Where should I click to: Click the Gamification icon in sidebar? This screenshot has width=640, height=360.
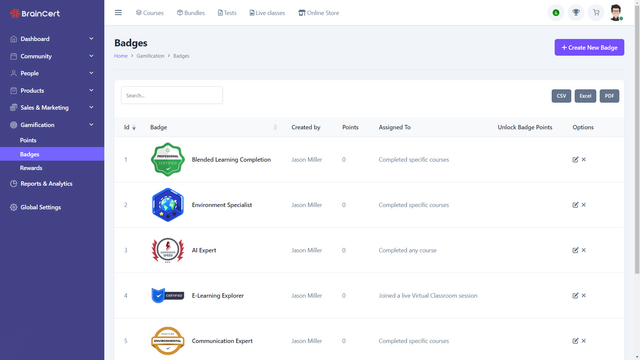[x=13, y=125]
